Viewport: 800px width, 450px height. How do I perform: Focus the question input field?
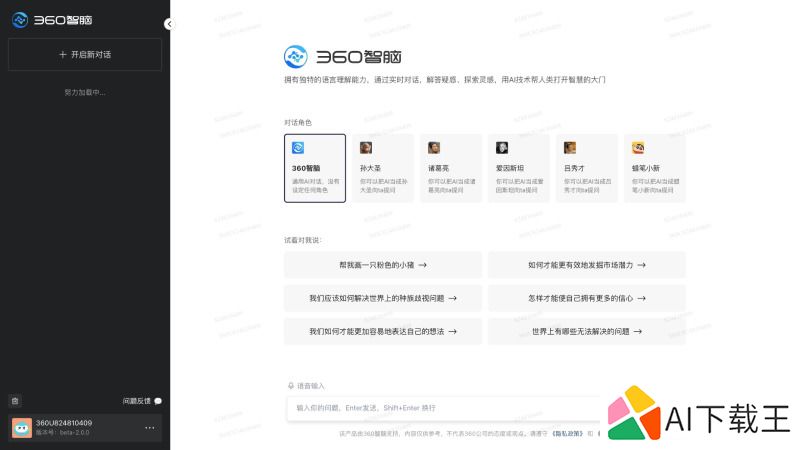click(x=443, y=408)
